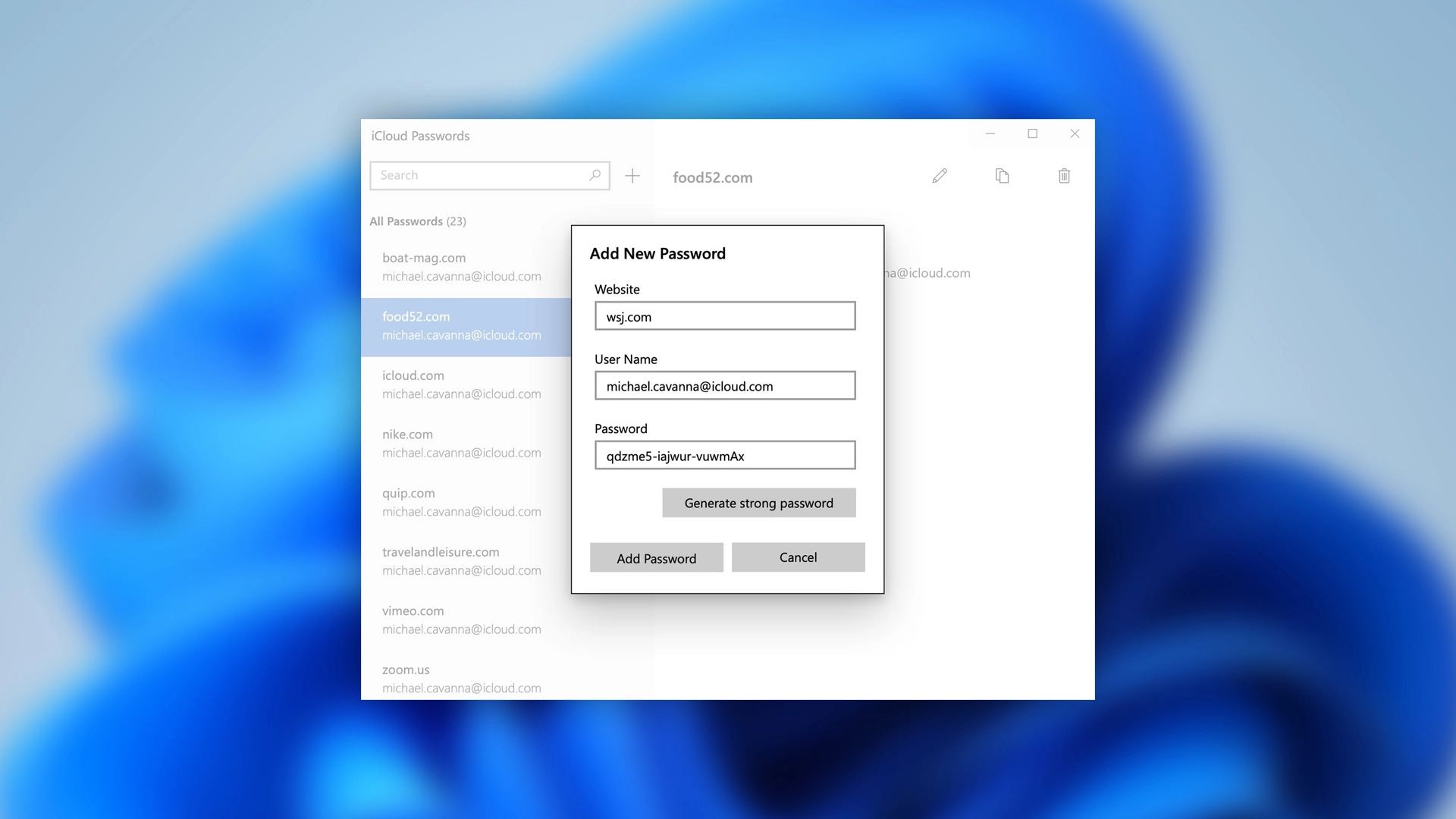This screenshot has height=819, width=1456.
Task: Click the All Passwords (23) heading
Action: [x=418, y=221]
